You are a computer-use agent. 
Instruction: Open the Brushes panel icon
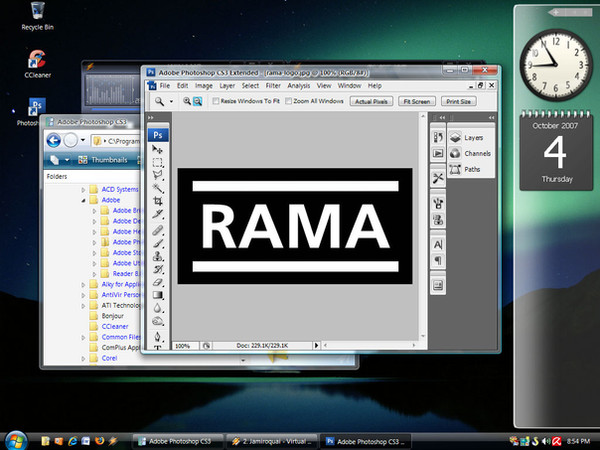click(x=438, y=203)
